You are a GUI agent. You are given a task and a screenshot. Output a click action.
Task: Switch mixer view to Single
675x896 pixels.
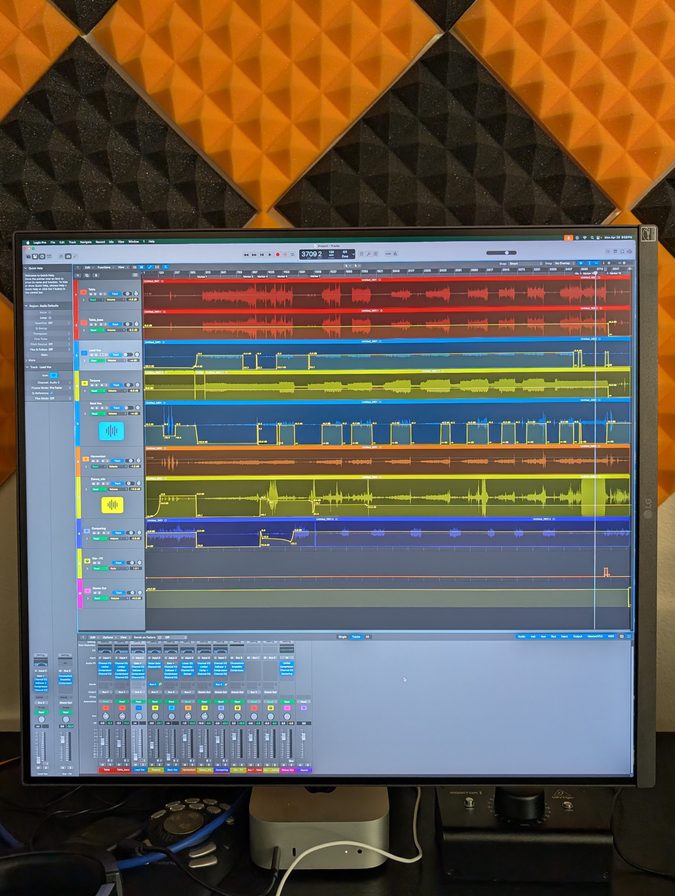342,636
